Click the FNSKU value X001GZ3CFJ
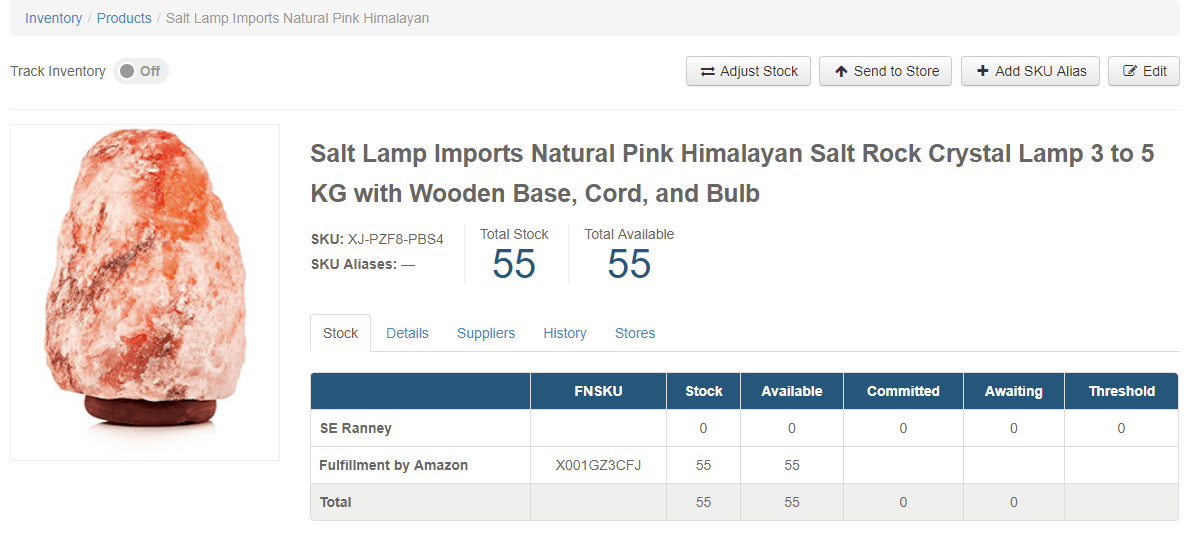 [x=598, y=465]
